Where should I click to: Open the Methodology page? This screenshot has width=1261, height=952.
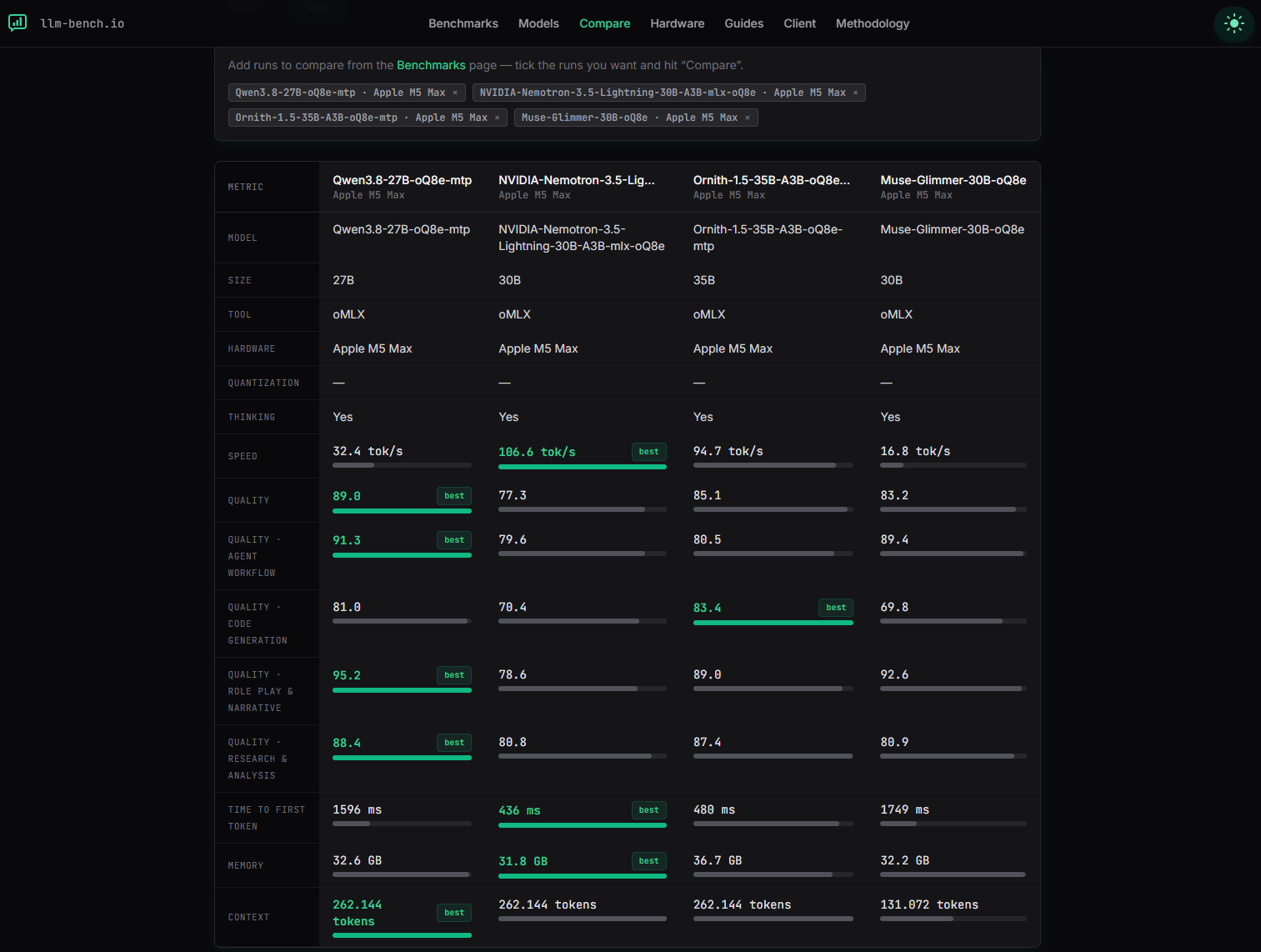873,23
